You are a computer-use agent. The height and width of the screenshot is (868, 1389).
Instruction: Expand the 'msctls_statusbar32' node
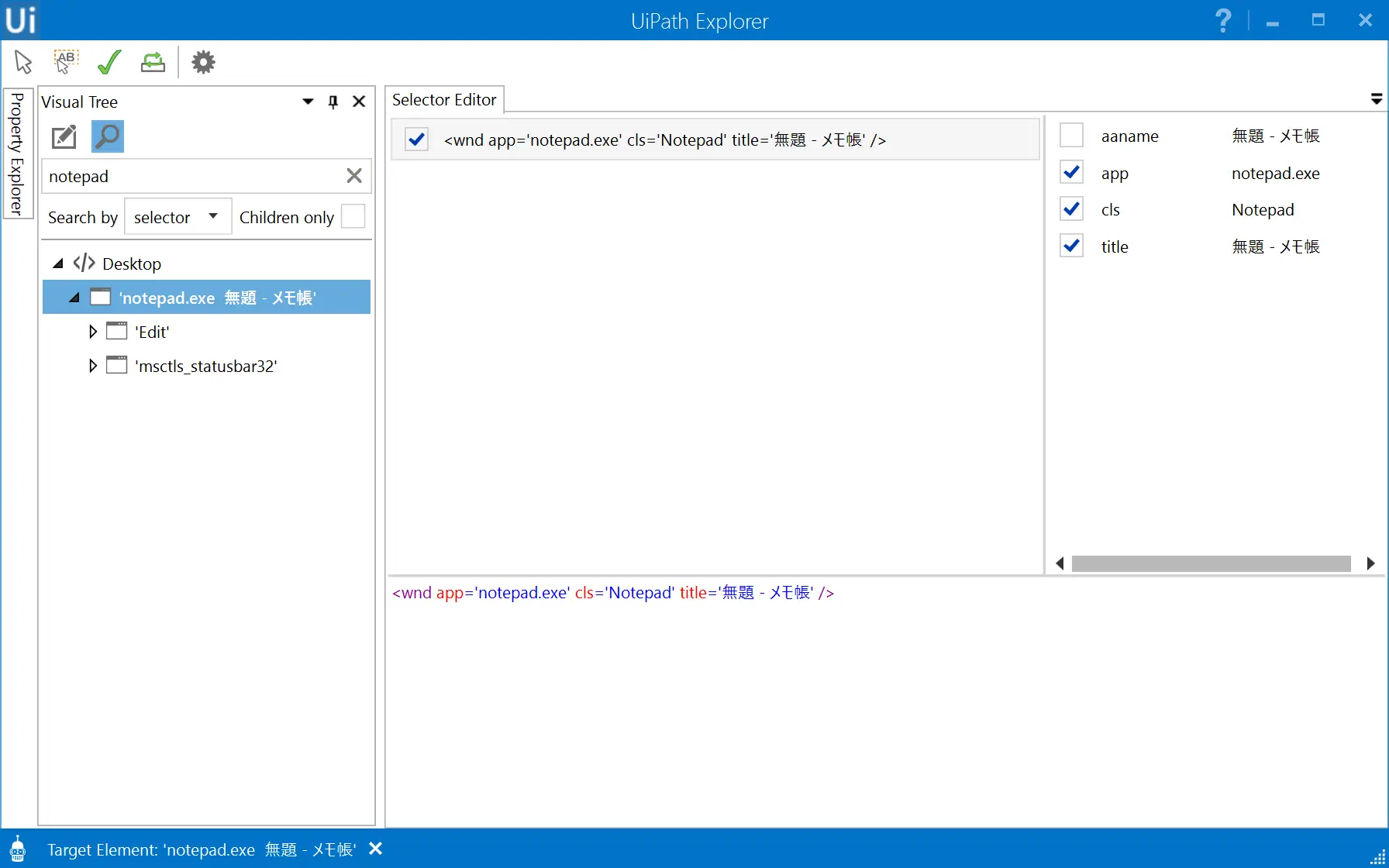tap(93, 366)
